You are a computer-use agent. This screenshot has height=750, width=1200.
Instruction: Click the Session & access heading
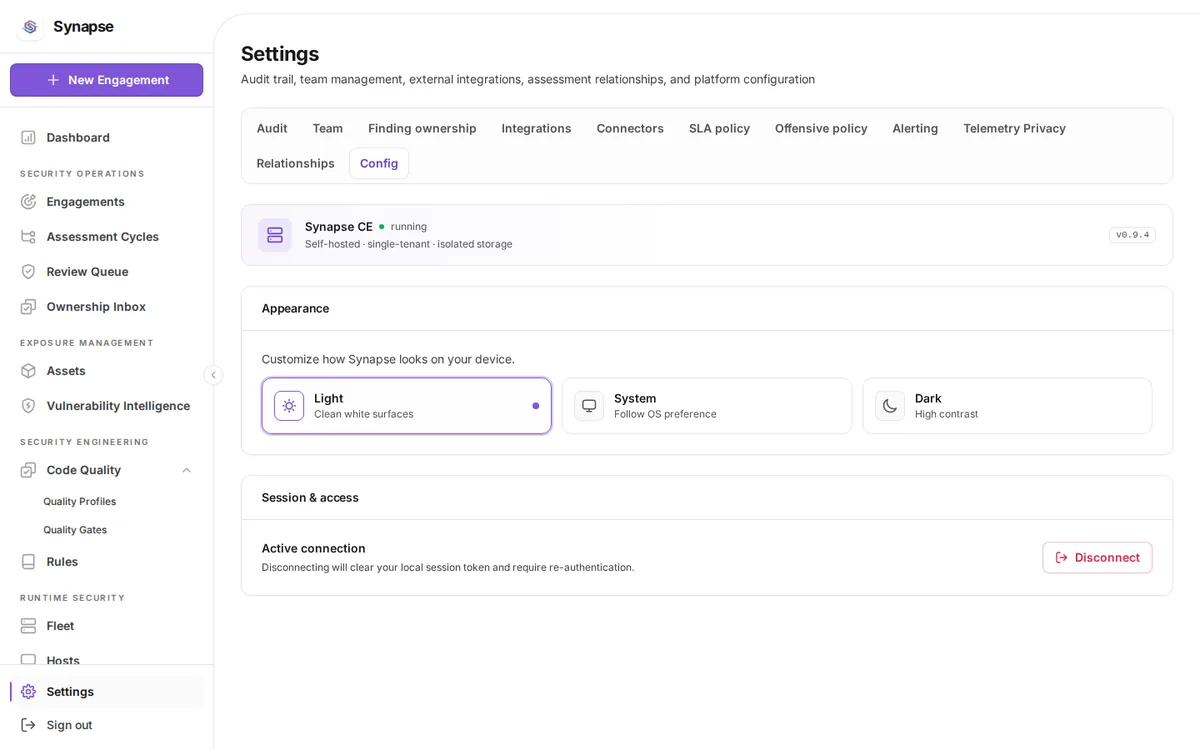(310, 497)
